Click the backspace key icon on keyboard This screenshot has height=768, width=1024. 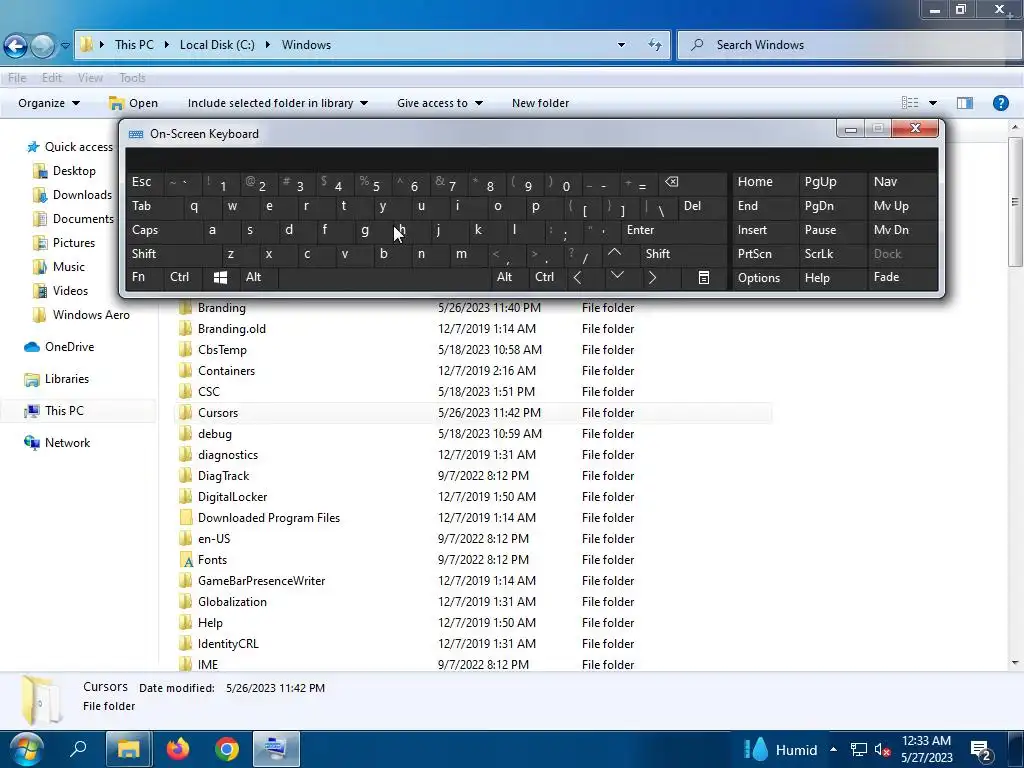(x=671, y=182)
